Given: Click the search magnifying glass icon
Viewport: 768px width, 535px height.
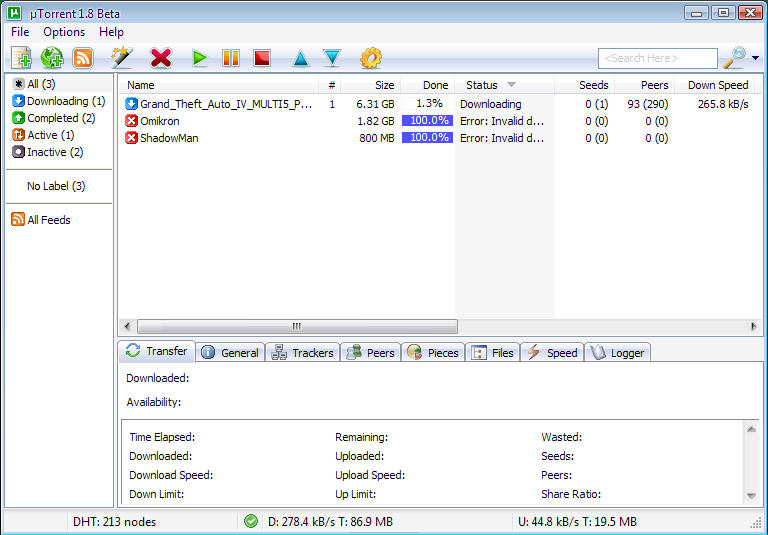Looking at the screenshot, I should 734,58.
